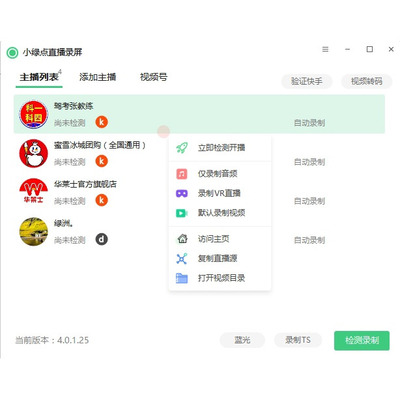400x400 pixels.
Task: Select 默认录制视频 from context menu
Action: click(220, 213)
